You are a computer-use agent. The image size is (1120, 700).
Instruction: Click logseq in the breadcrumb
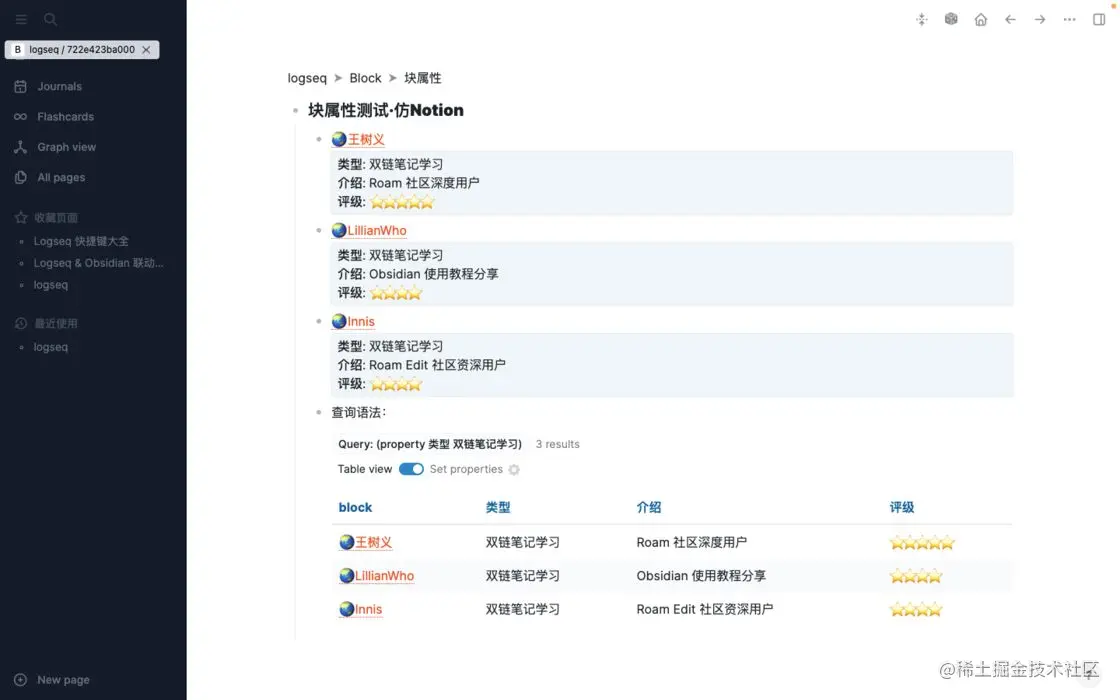coord(307,78)
